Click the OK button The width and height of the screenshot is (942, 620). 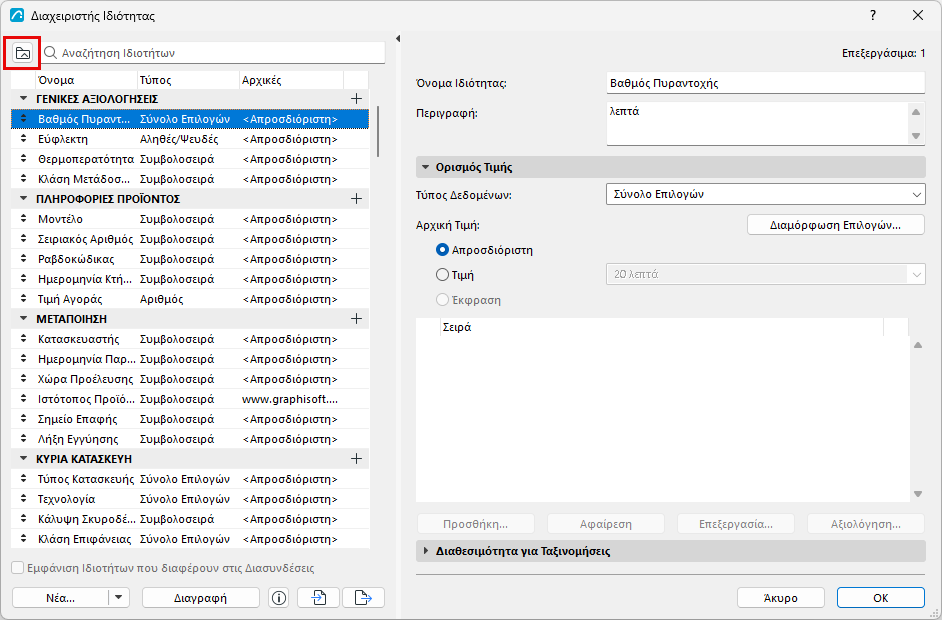(x=881, y=598)
